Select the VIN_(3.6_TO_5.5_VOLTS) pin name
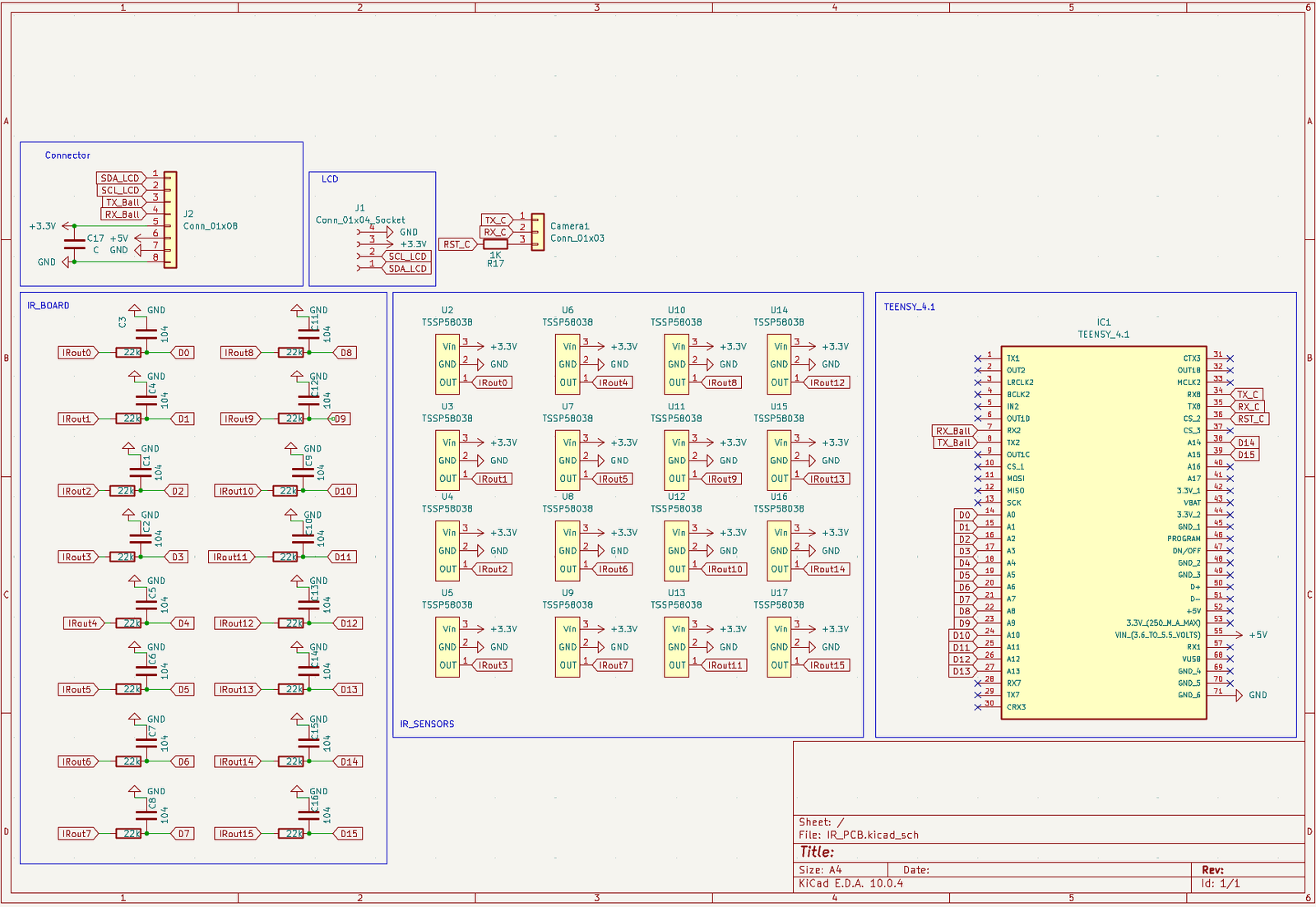The height and width of the screenshot is (907, 1316). pos(1158,635)
